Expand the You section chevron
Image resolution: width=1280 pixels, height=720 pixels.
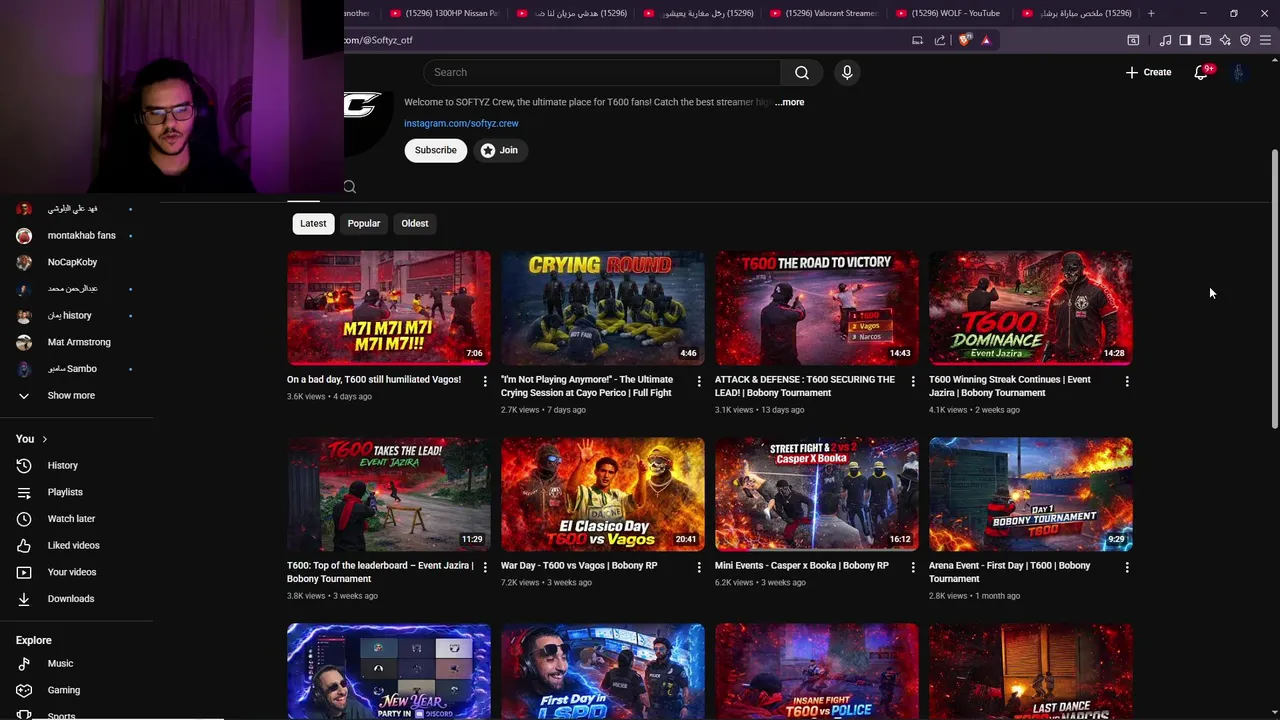coord(44,439)
